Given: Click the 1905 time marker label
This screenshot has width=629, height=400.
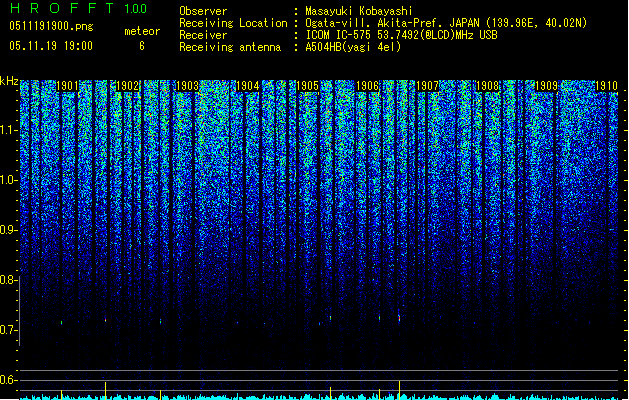Looking at the screenshot, I should tap(307, 86).
